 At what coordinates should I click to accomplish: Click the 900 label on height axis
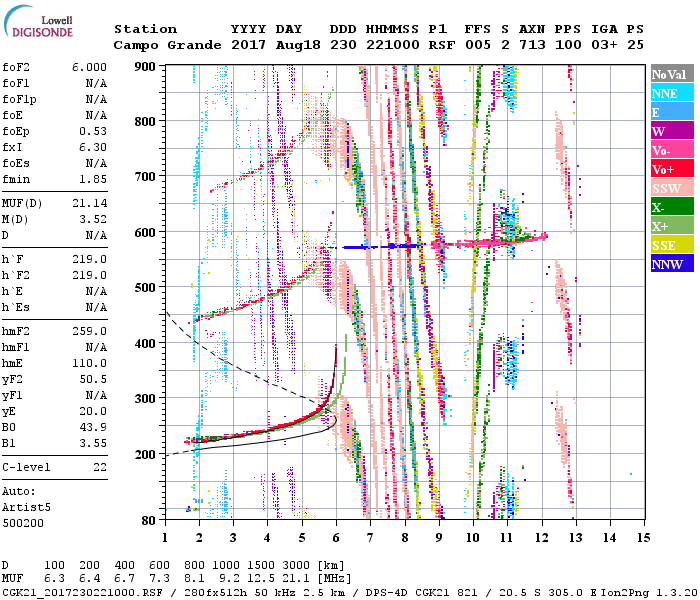146,66
